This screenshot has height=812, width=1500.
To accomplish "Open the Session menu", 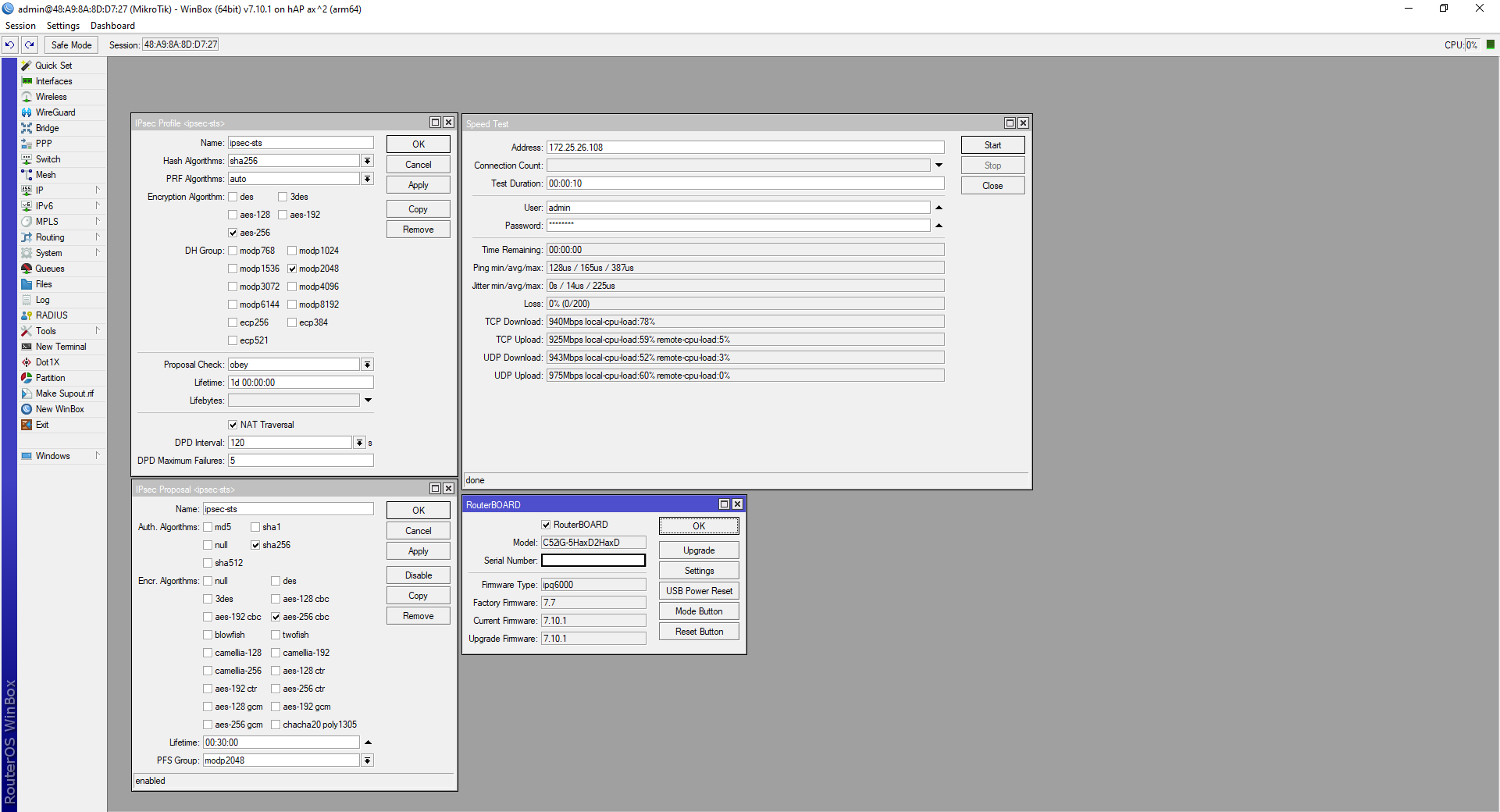I will [x=20, y=26].
